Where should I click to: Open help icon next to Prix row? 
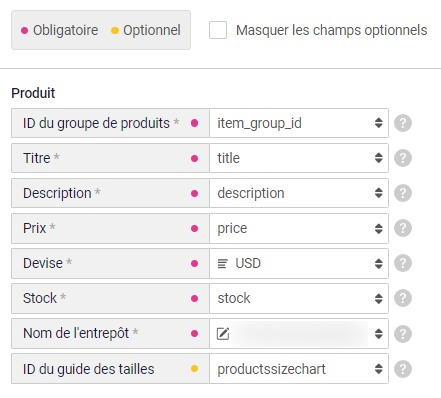coord(403,228)
